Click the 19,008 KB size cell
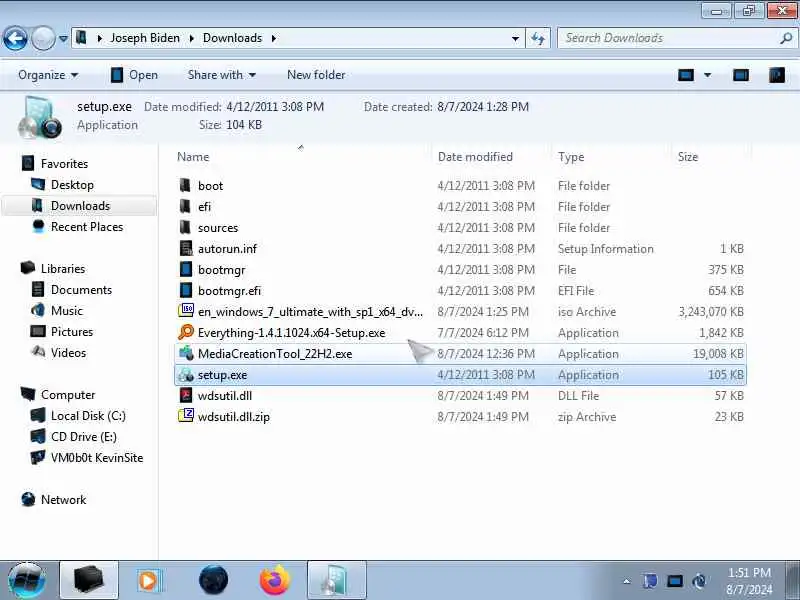This screenshot has height=600, width=800. tap(718, 354)
